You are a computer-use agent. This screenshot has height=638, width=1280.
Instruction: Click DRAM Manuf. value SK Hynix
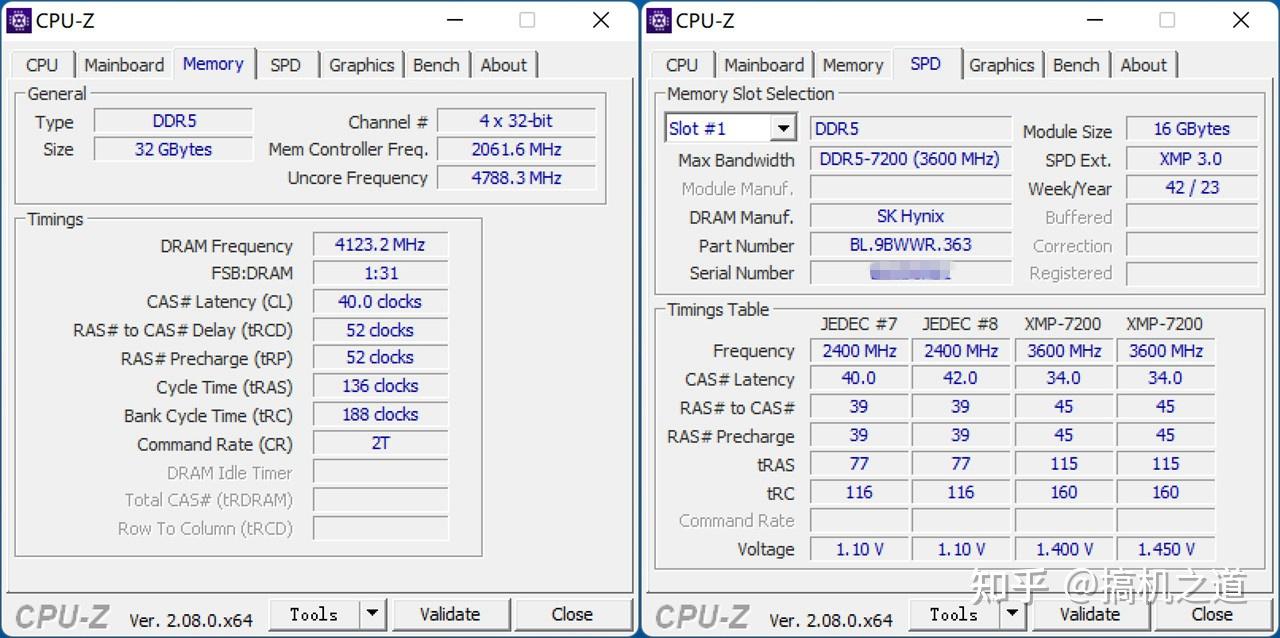pyautogui.click(x=910, y=216)
